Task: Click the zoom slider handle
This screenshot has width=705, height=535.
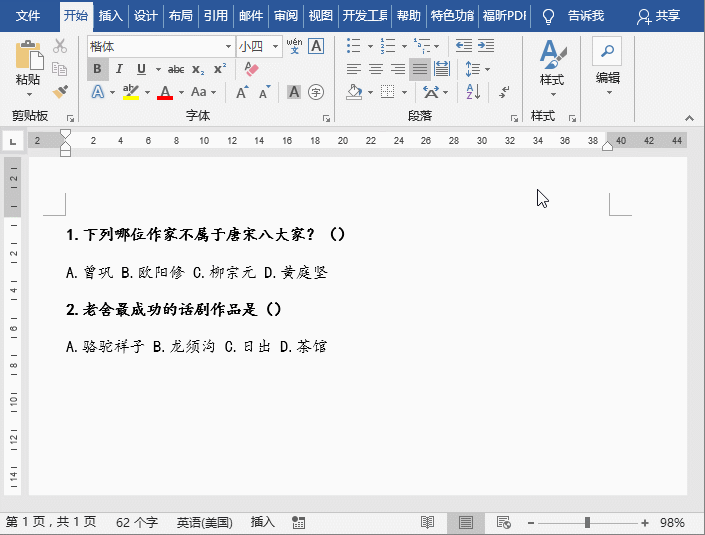Action: tap(587, 522)
